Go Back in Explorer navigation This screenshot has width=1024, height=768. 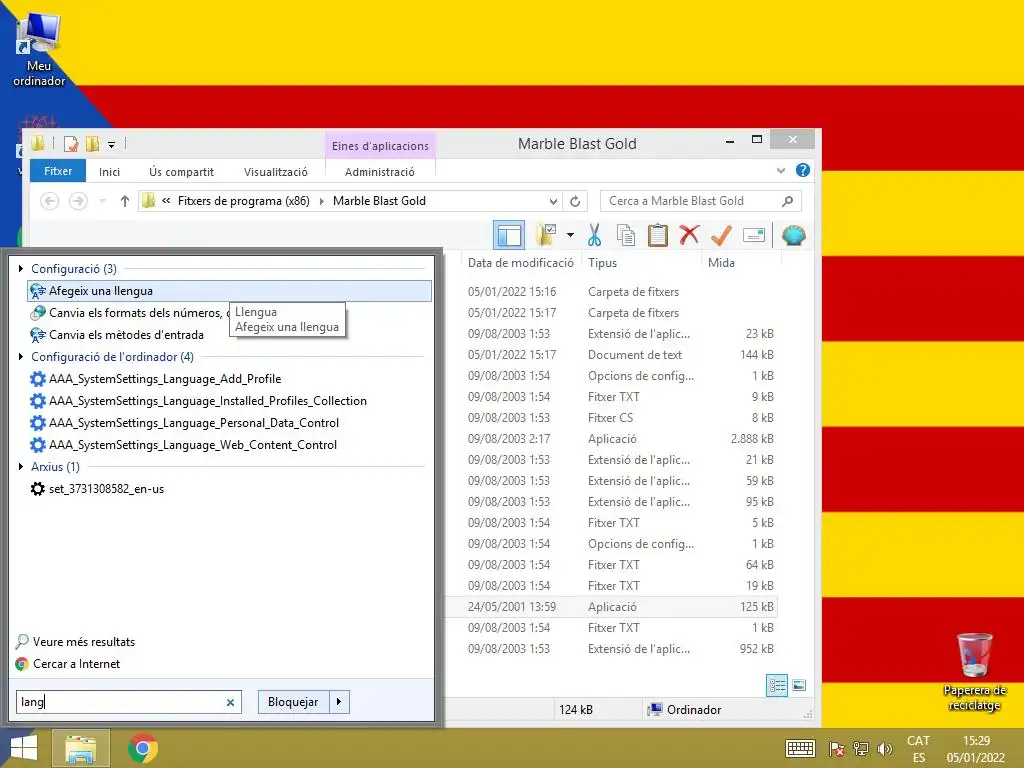pyautogui.click(x=50, y=201)
